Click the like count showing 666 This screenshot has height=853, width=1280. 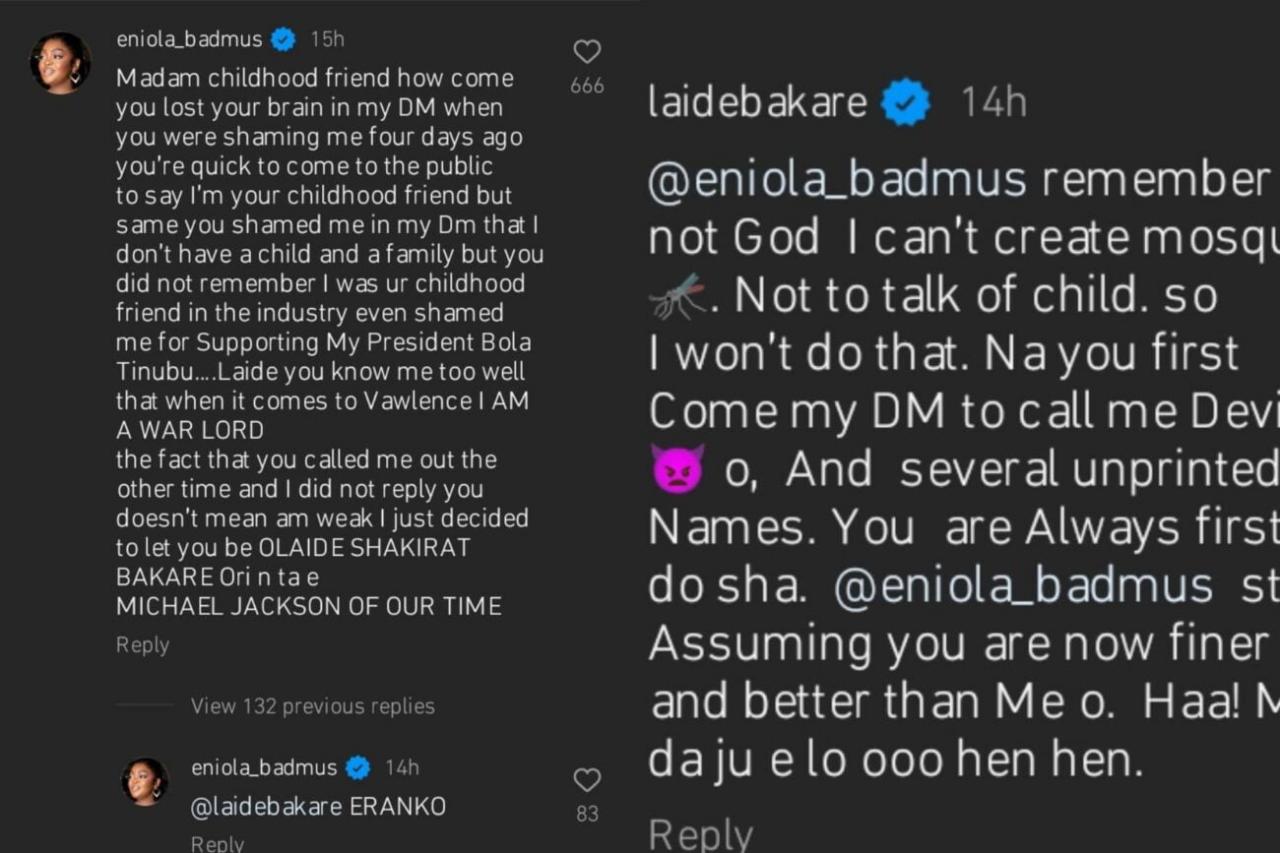click(586, 86)
